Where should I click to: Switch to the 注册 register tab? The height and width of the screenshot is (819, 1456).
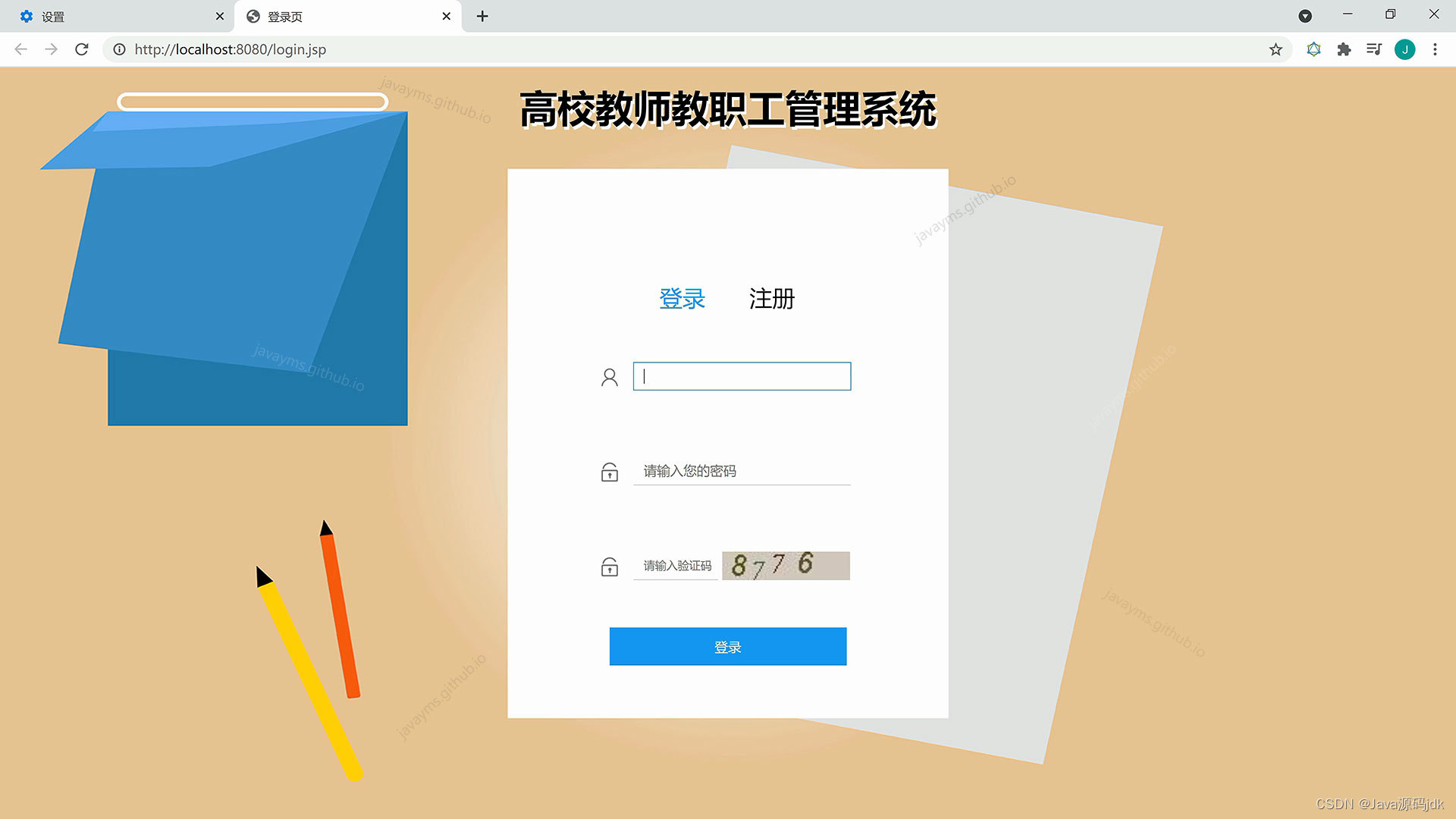771,299
